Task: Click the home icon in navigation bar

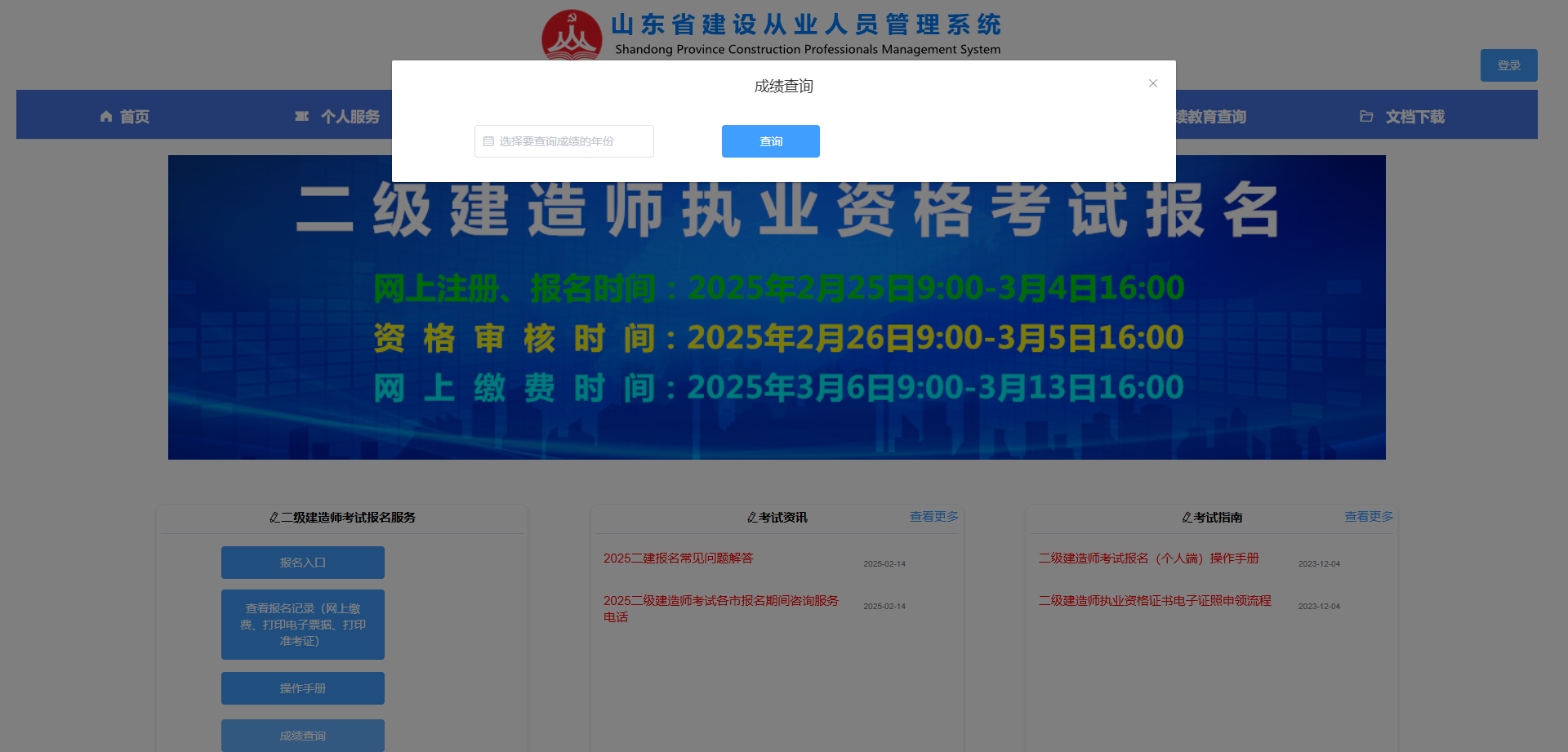Action: point(106,117)
